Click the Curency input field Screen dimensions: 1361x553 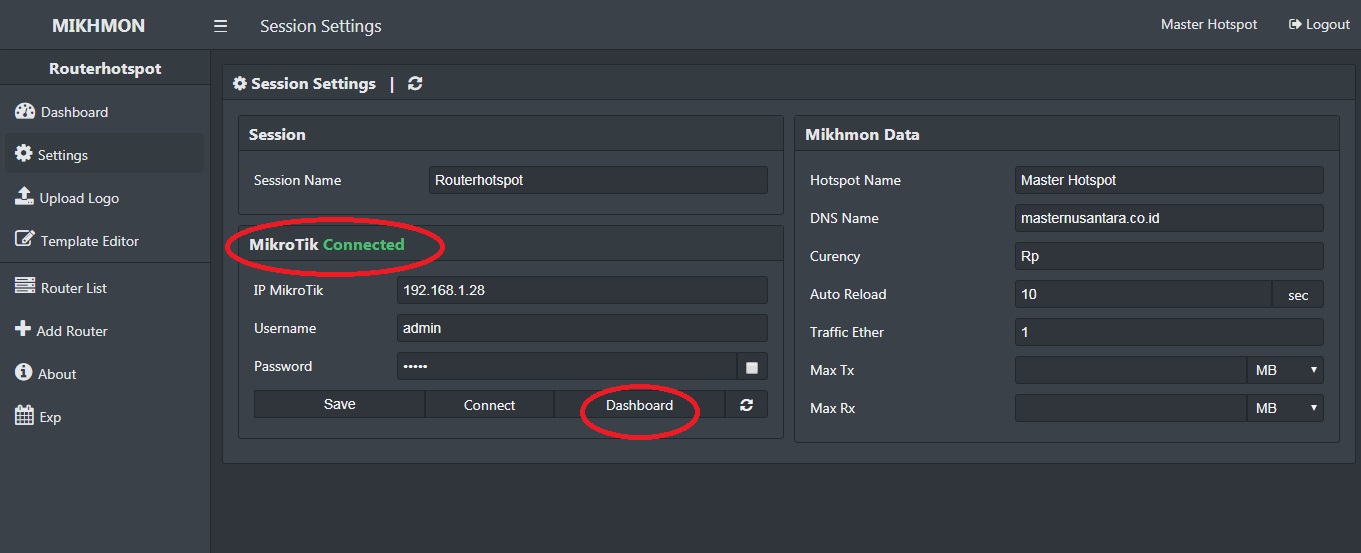pos(1169,256)
